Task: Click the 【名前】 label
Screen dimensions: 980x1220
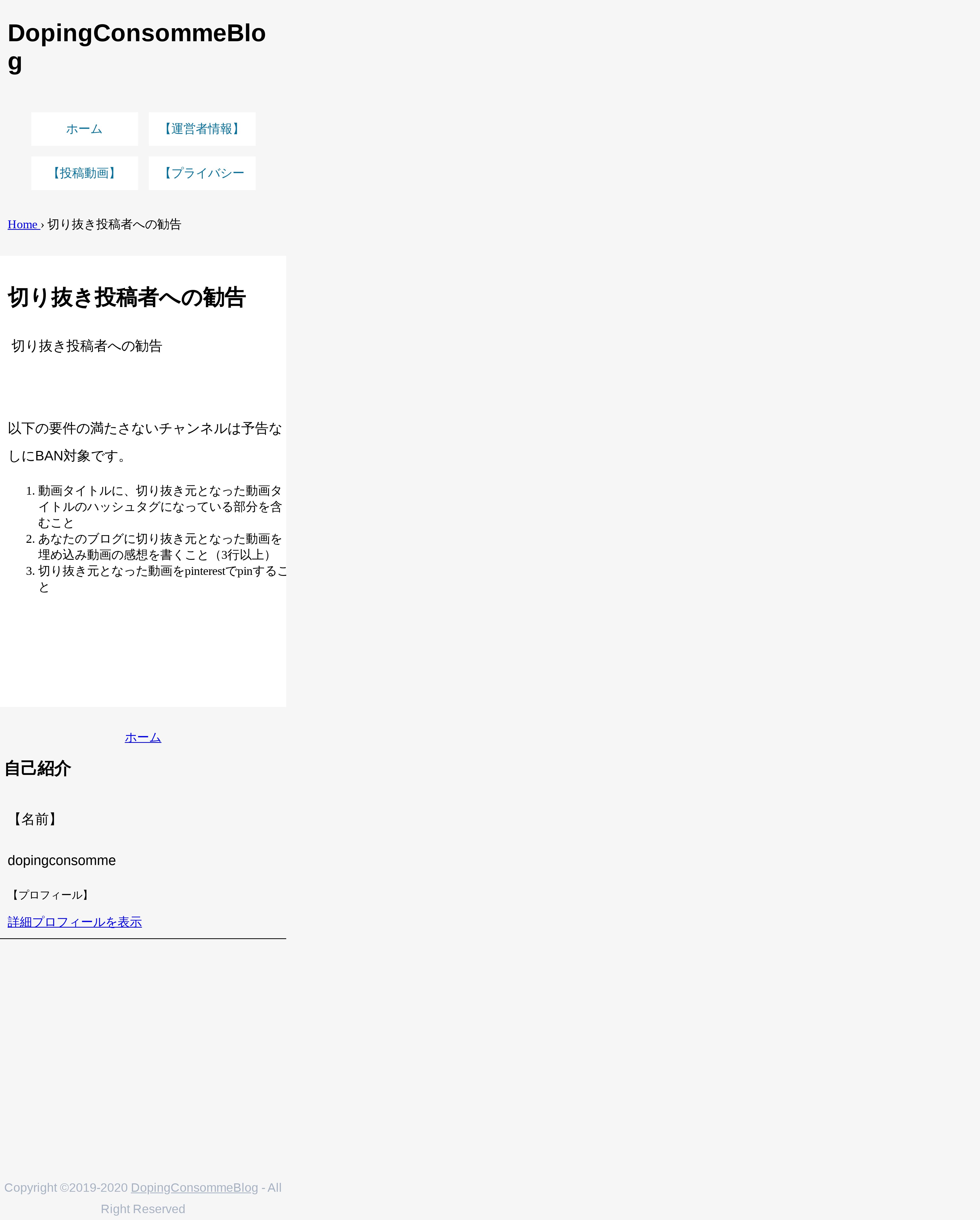Action: click(x=35, y=819)
